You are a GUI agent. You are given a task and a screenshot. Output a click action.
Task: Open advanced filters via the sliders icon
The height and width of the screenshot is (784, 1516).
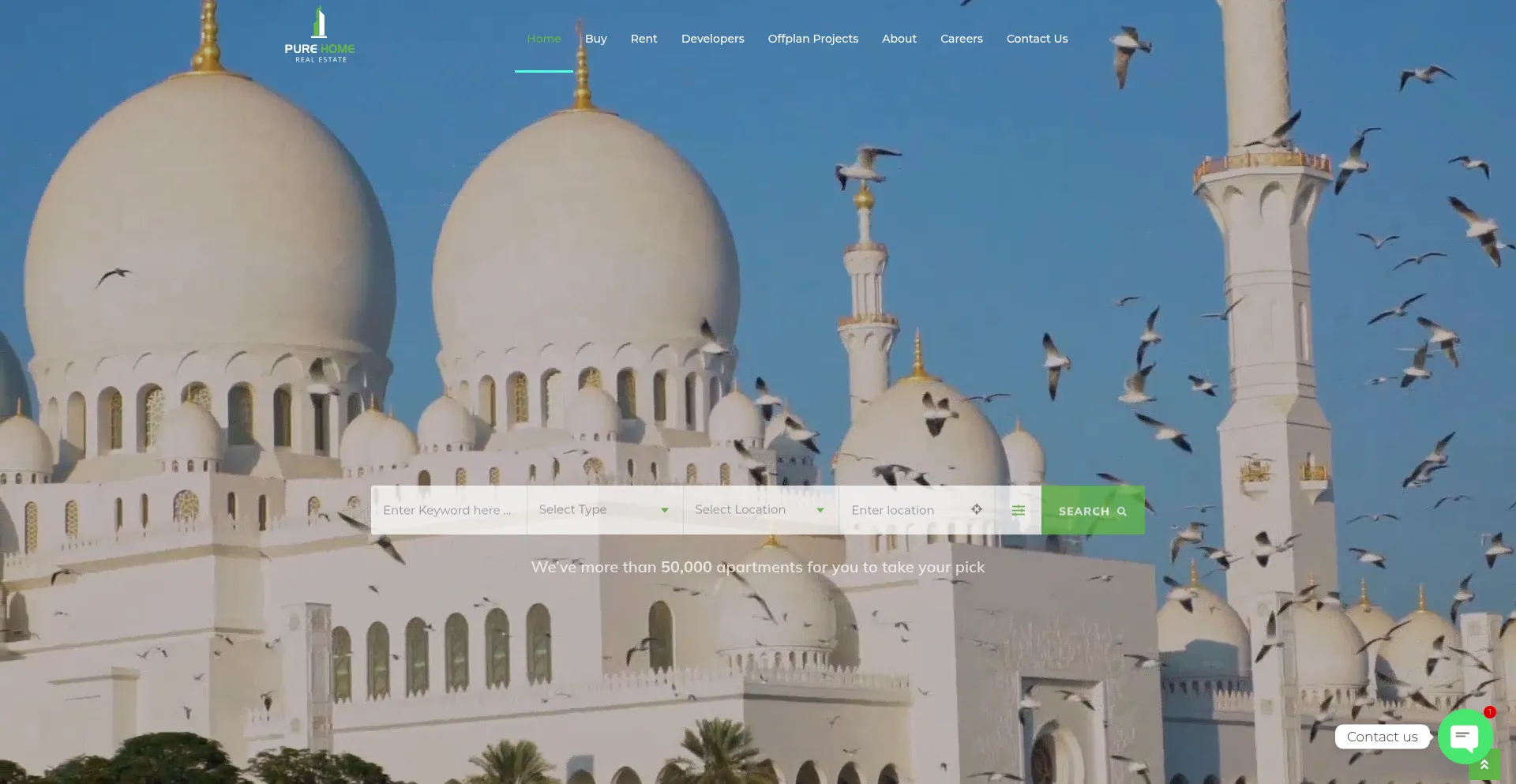coord(1019,510)
